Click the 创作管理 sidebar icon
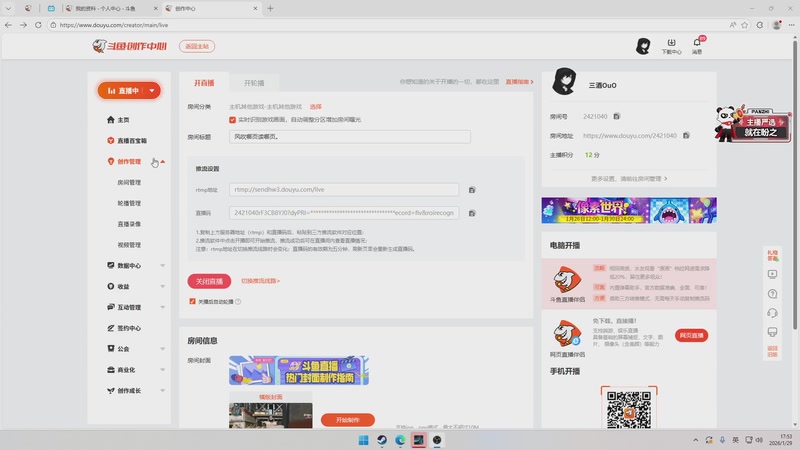Screen dimensions: 800x450 click(x=111, y=161)
